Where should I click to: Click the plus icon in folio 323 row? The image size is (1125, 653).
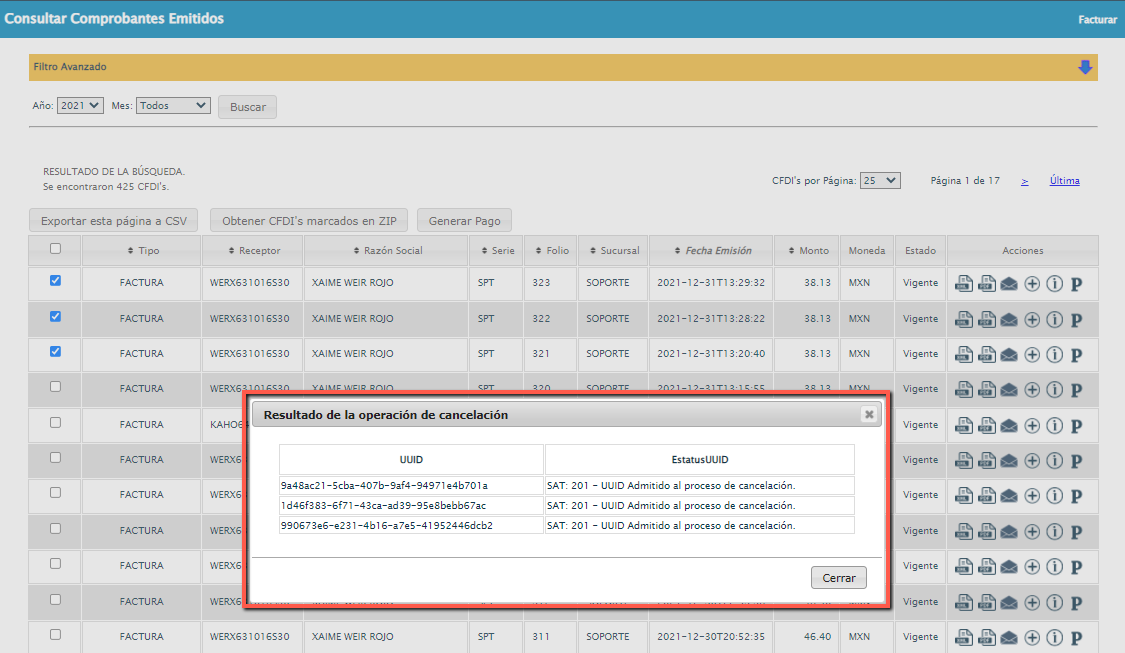(1032, 284)
